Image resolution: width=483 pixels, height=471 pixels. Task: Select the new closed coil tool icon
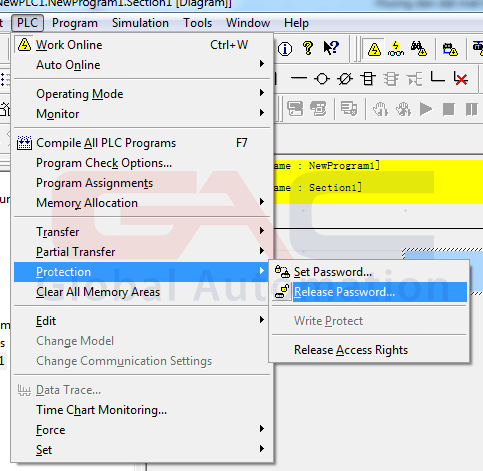tap(345, 79)
